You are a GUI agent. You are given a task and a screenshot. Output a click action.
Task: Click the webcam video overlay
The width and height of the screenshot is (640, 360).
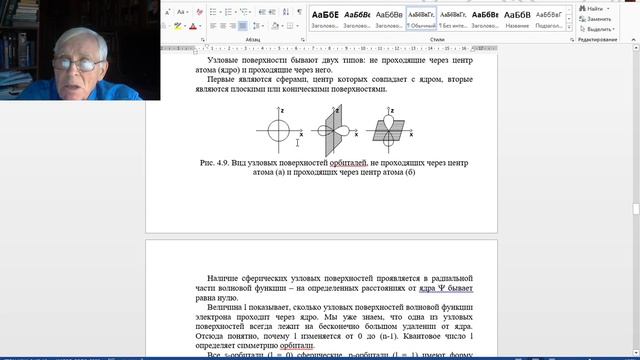pos(80,50)
